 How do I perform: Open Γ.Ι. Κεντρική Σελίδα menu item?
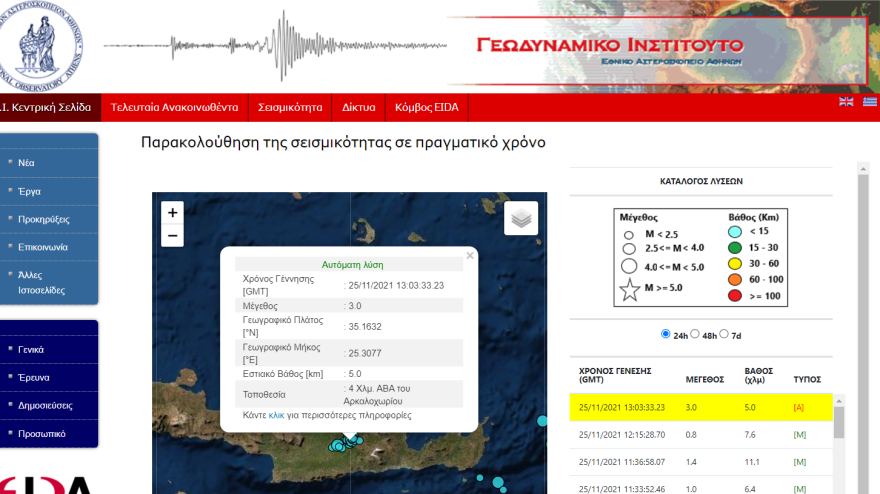(x=50, y=107)
